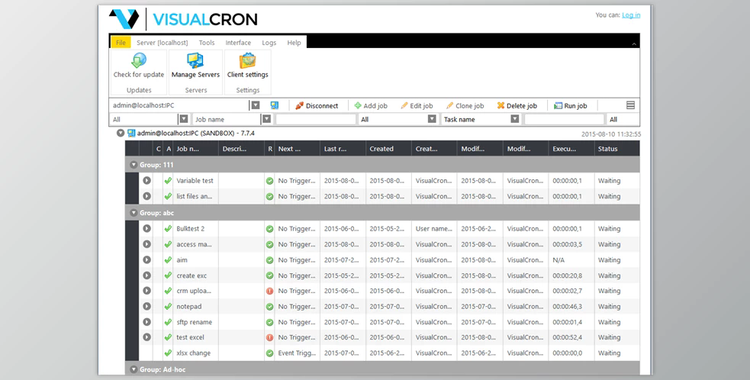Run the access ma... job with its play icon

click(x=146, y=244)
